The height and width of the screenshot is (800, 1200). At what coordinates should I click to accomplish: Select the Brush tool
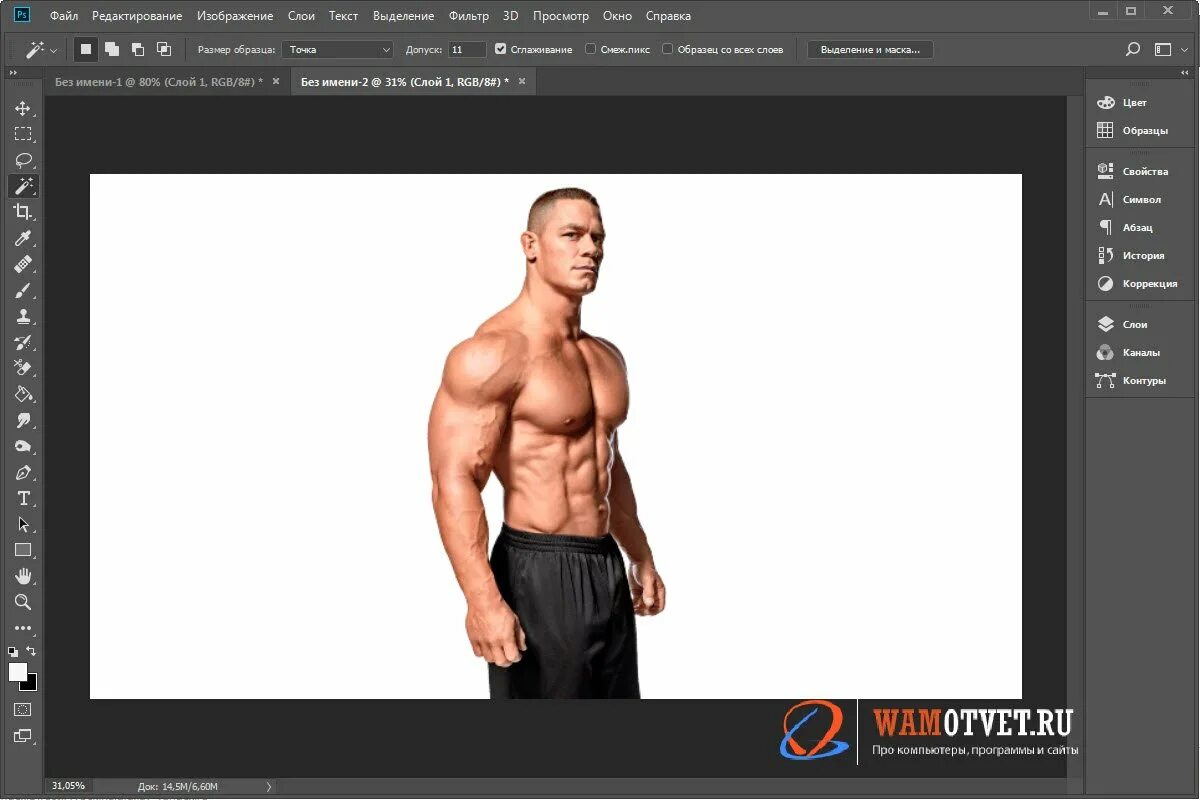point(23,290)
